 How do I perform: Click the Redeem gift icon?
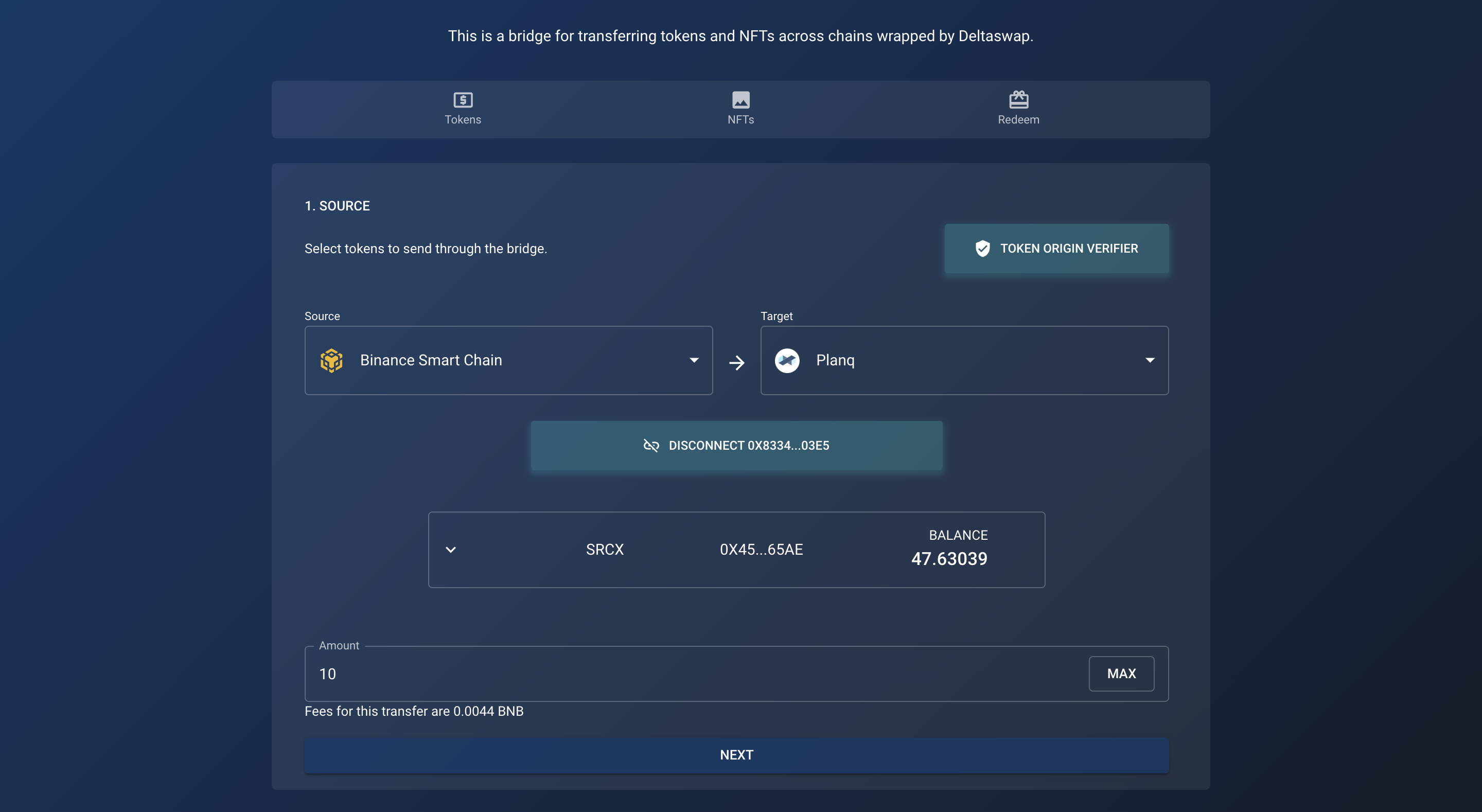point(1018,99)
